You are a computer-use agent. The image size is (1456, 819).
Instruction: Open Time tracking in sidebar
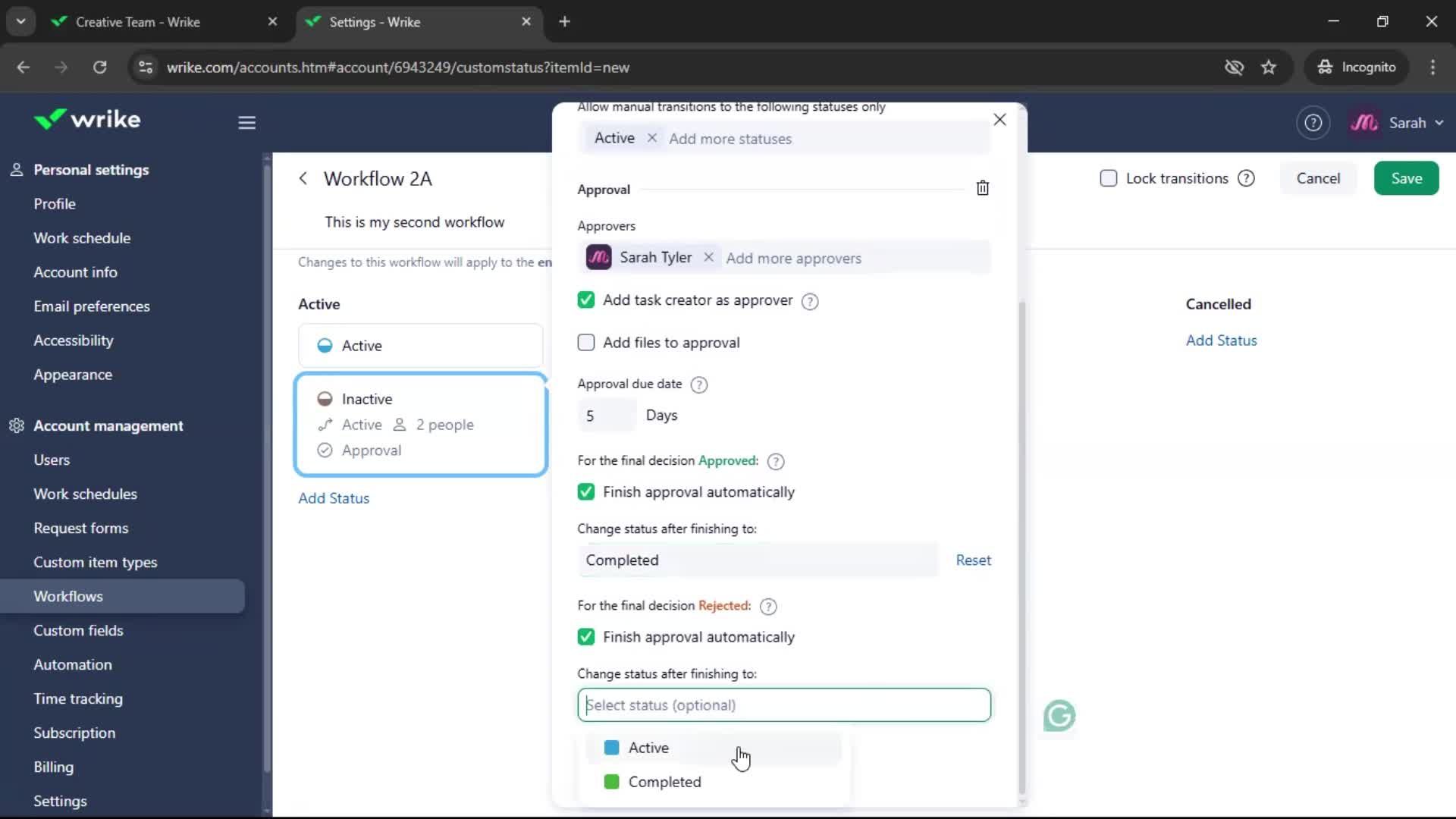[x=78, y=698]
